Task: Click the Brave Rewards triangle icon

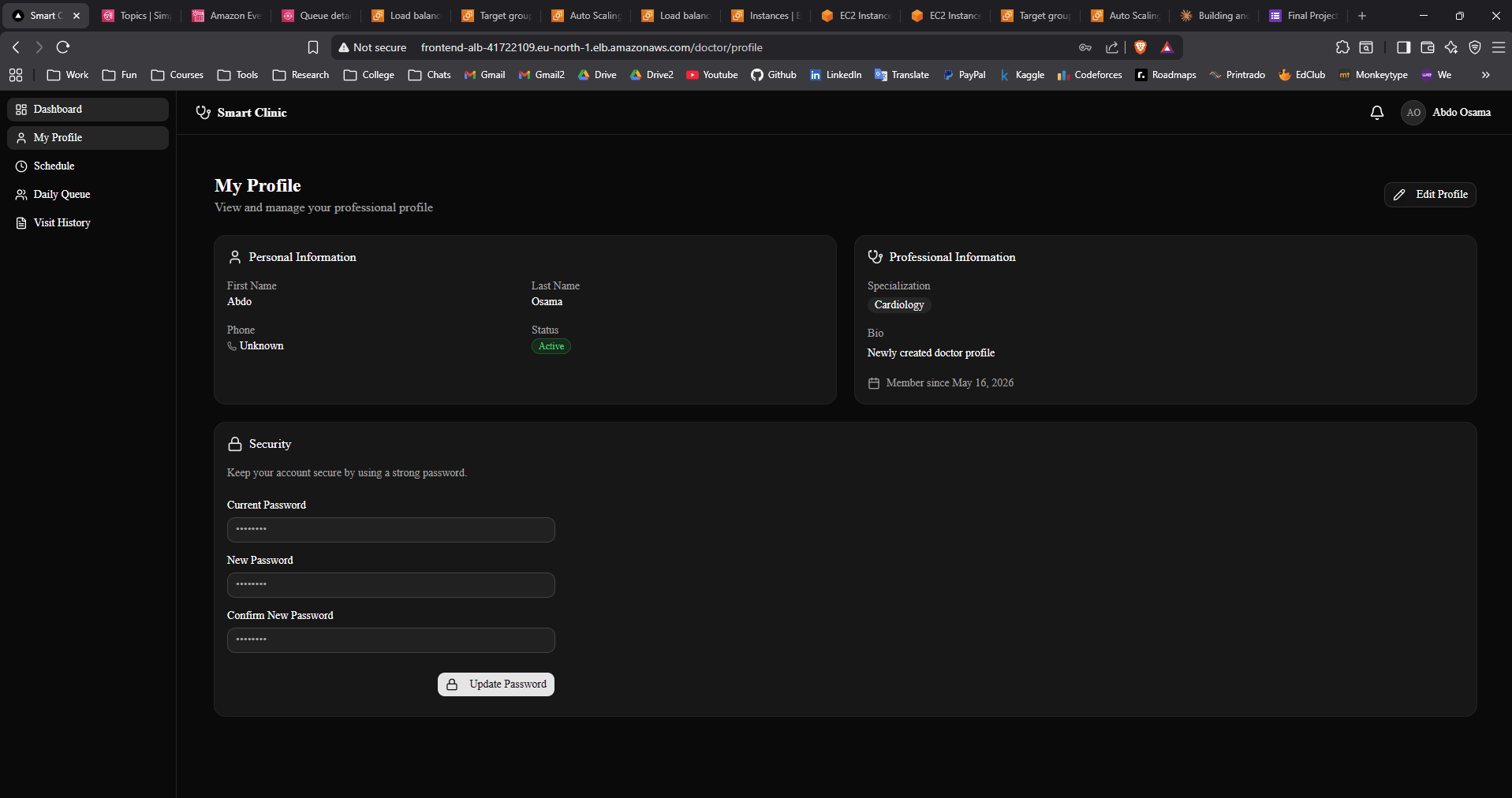Action: coord(1167,47)
